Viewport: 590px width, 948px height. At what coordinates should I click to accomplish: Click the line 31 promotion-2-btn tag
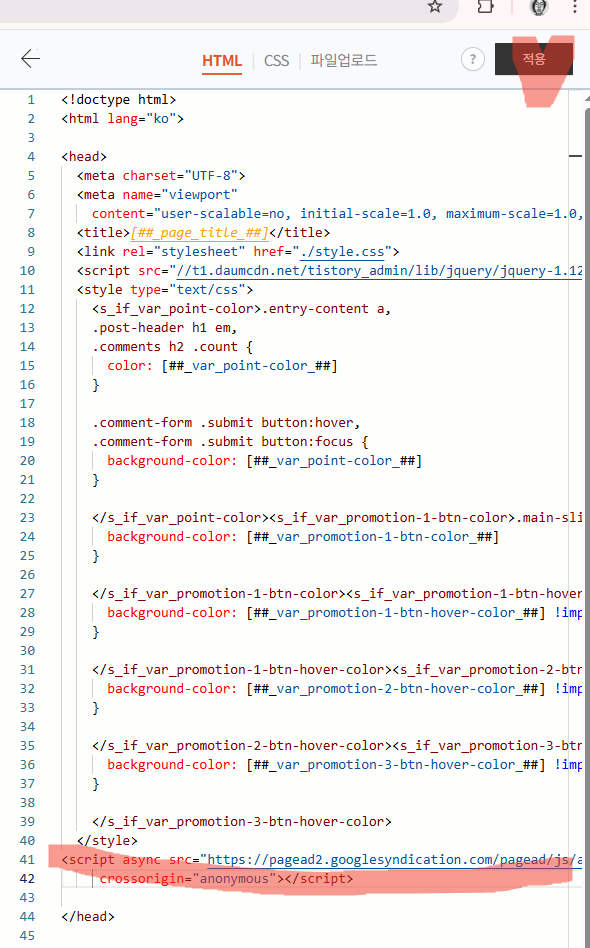click(x=337, y=670)
